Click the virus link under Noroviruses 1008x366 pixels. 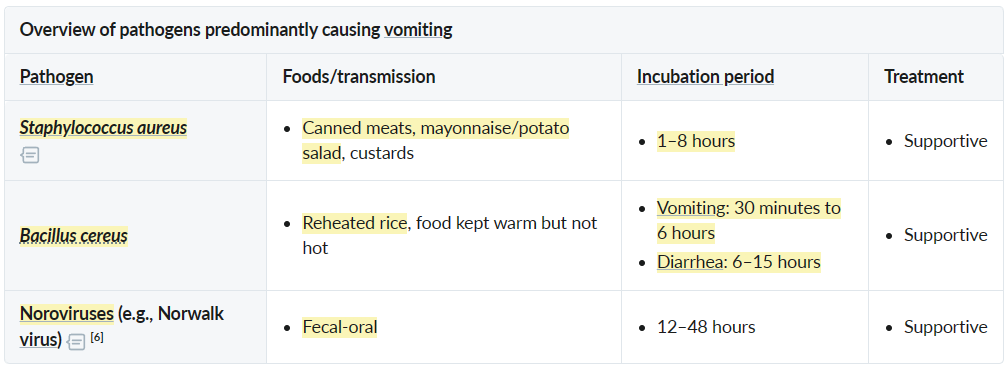(x=40, y=339)
